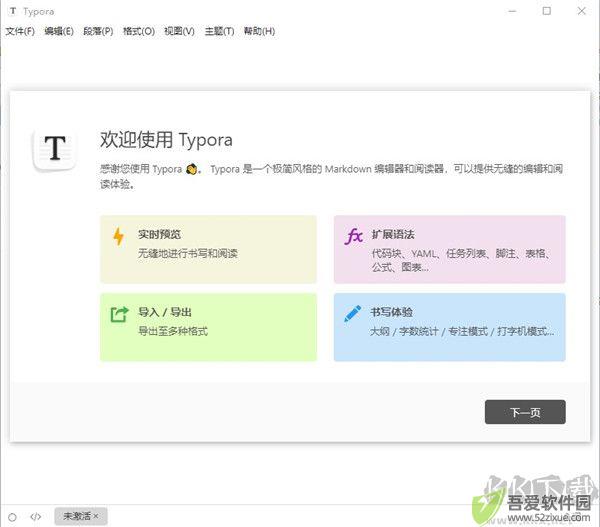Minimize the Typora window
Viewport: 600px width, 527px height.
pos(512,11)
